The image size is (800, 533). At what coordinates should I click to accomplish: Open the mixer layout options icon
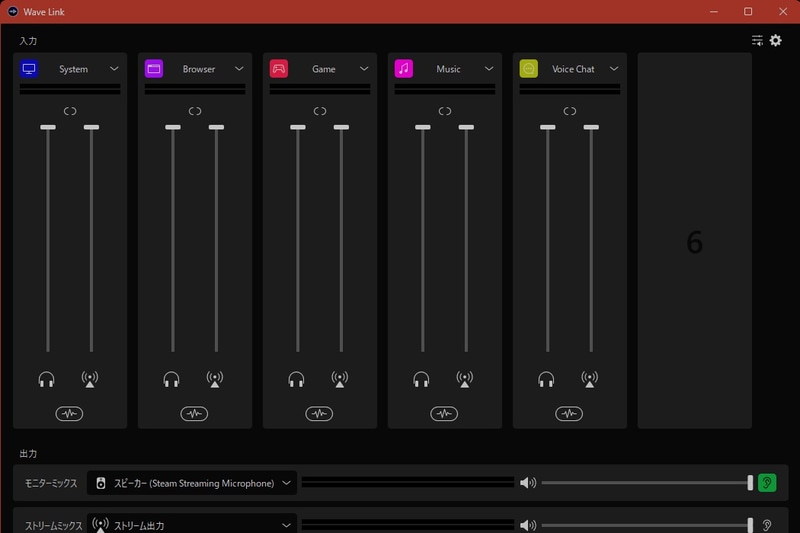click(x=757, y=40)
